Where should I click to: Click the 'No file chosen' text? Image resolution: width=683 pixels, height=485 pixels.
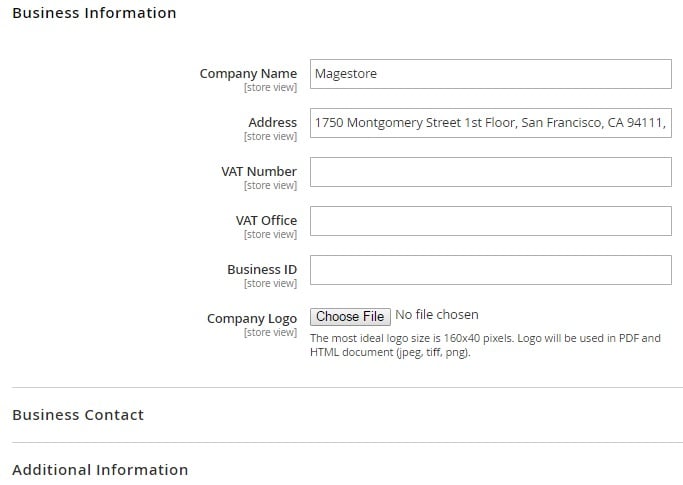click(x=436, y=315)
